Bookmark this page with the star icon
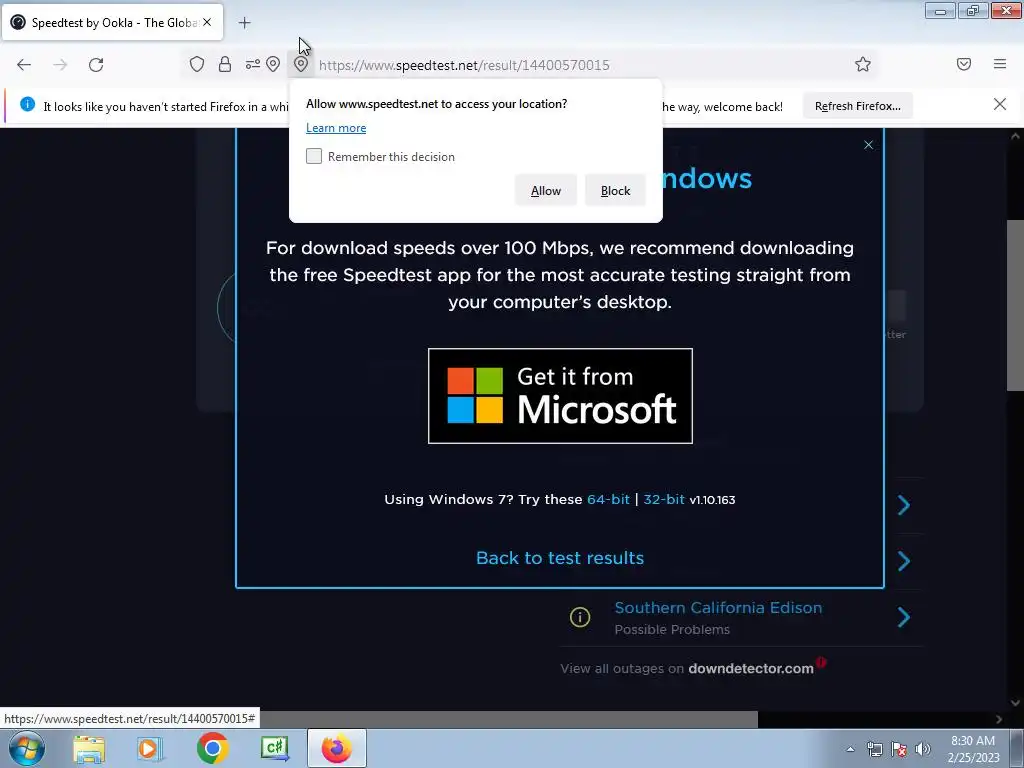 [x=863, y=64]
